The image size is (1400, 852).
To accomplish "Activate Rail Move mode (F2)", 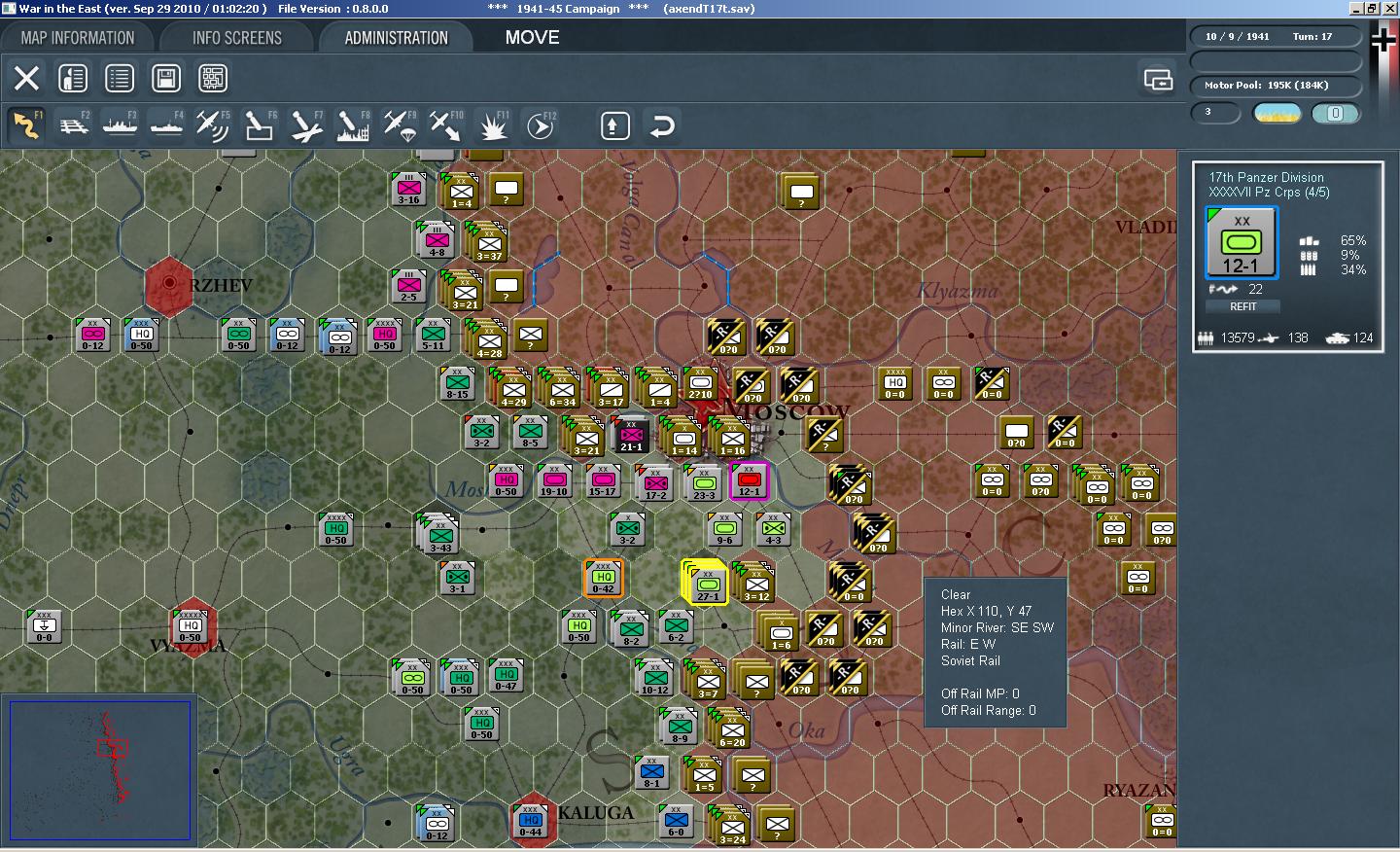I will click(73, 125).
